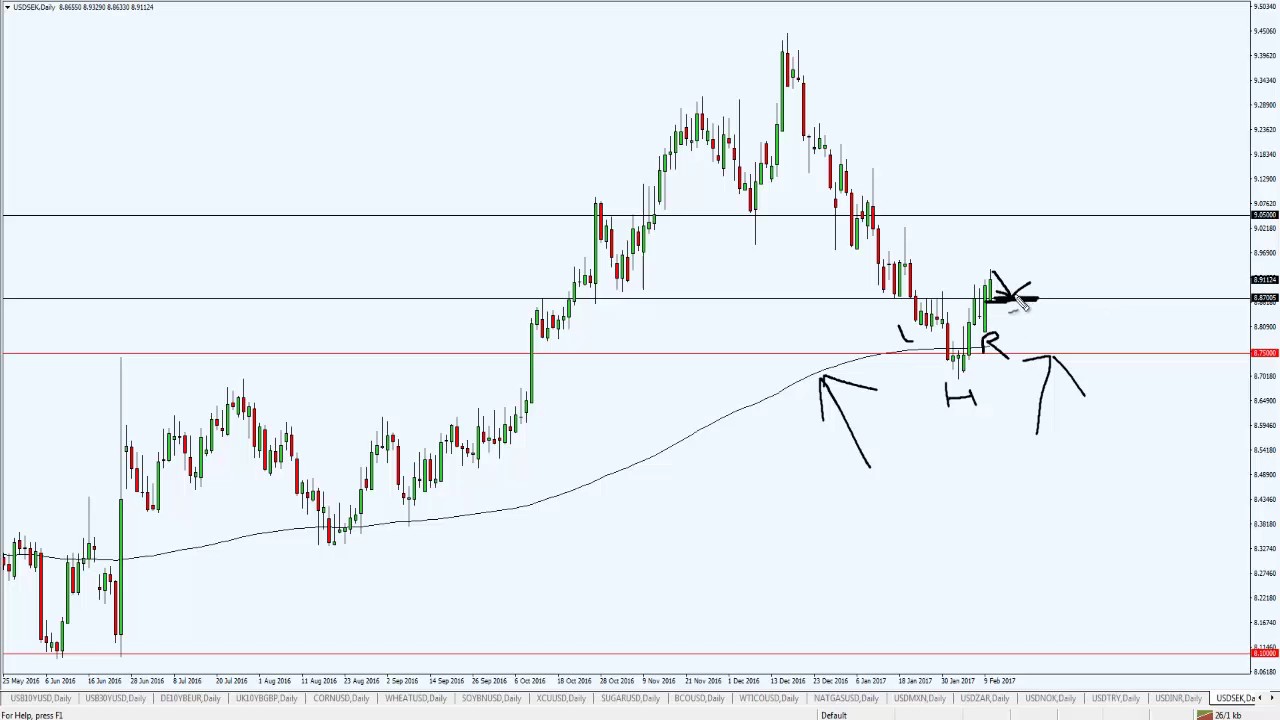The width and height of the screenshot is (1280, 720).
Task: Open the USDMXN,Daily chart tab
Action: pyautogui.click(x=921, y=698)
